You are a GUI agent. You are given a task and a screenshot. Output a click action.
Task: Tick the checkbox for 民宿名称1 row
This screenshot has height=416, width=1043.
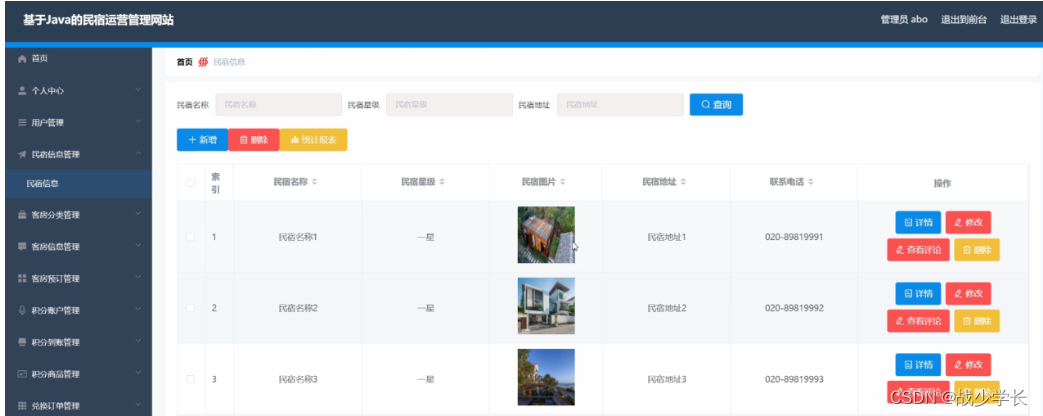click(x=191, y=237)
